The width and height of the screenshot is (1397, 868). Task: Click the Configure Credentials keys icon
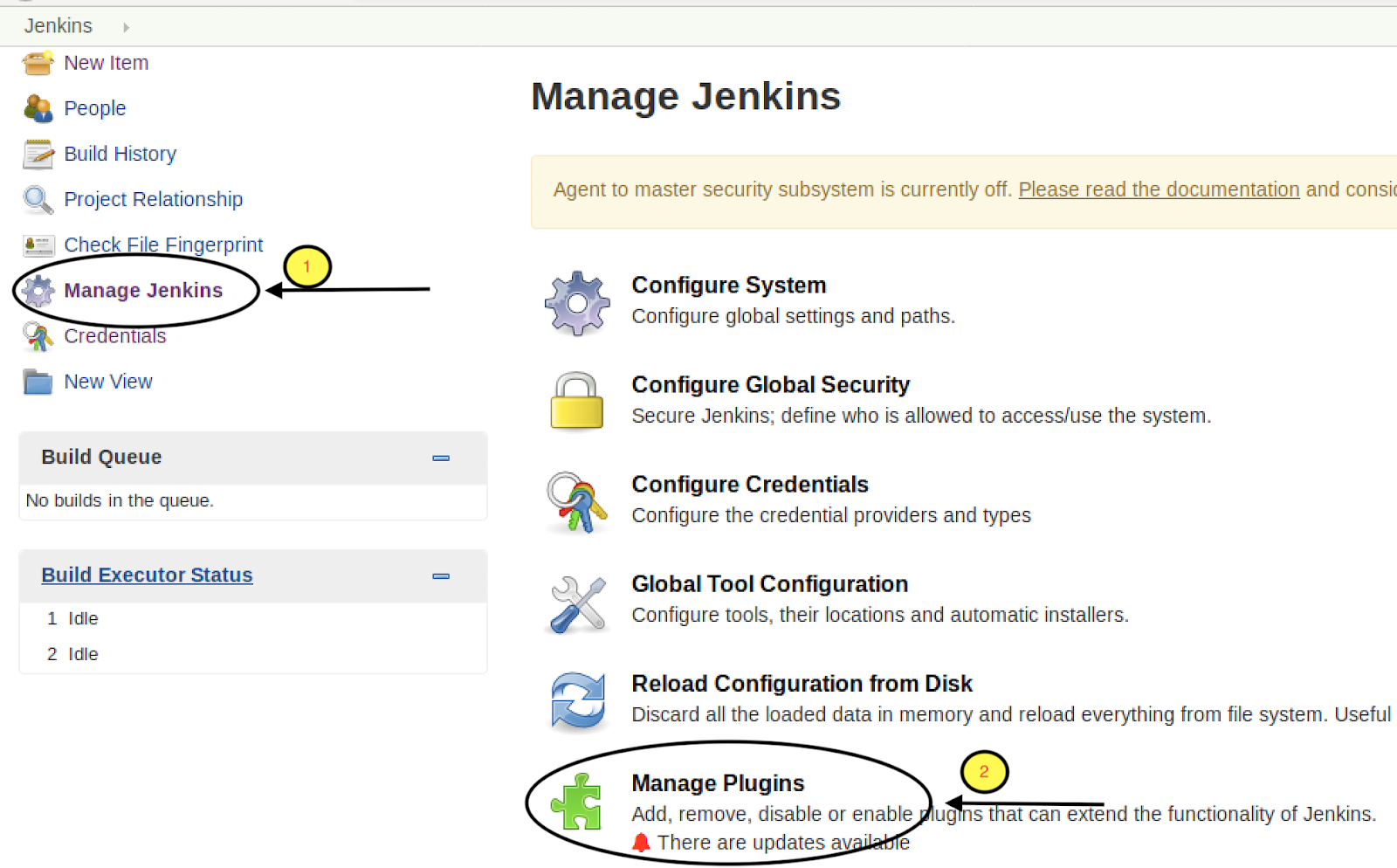[x=576, y=501]
